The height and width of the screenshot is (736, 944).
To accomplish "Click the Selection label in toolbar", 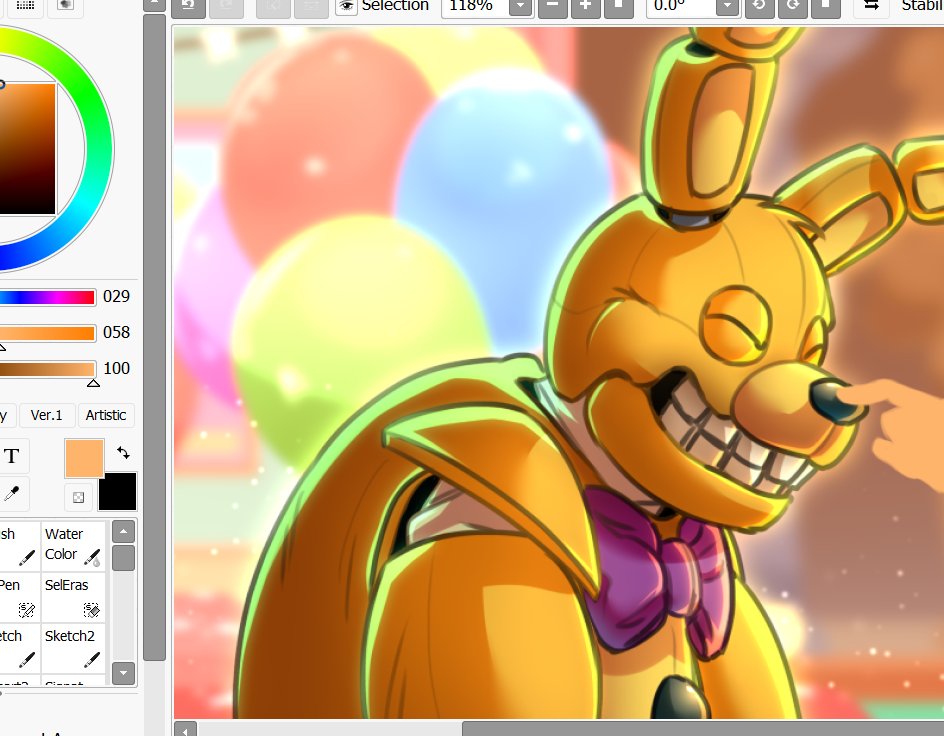I will pos(396,6).
